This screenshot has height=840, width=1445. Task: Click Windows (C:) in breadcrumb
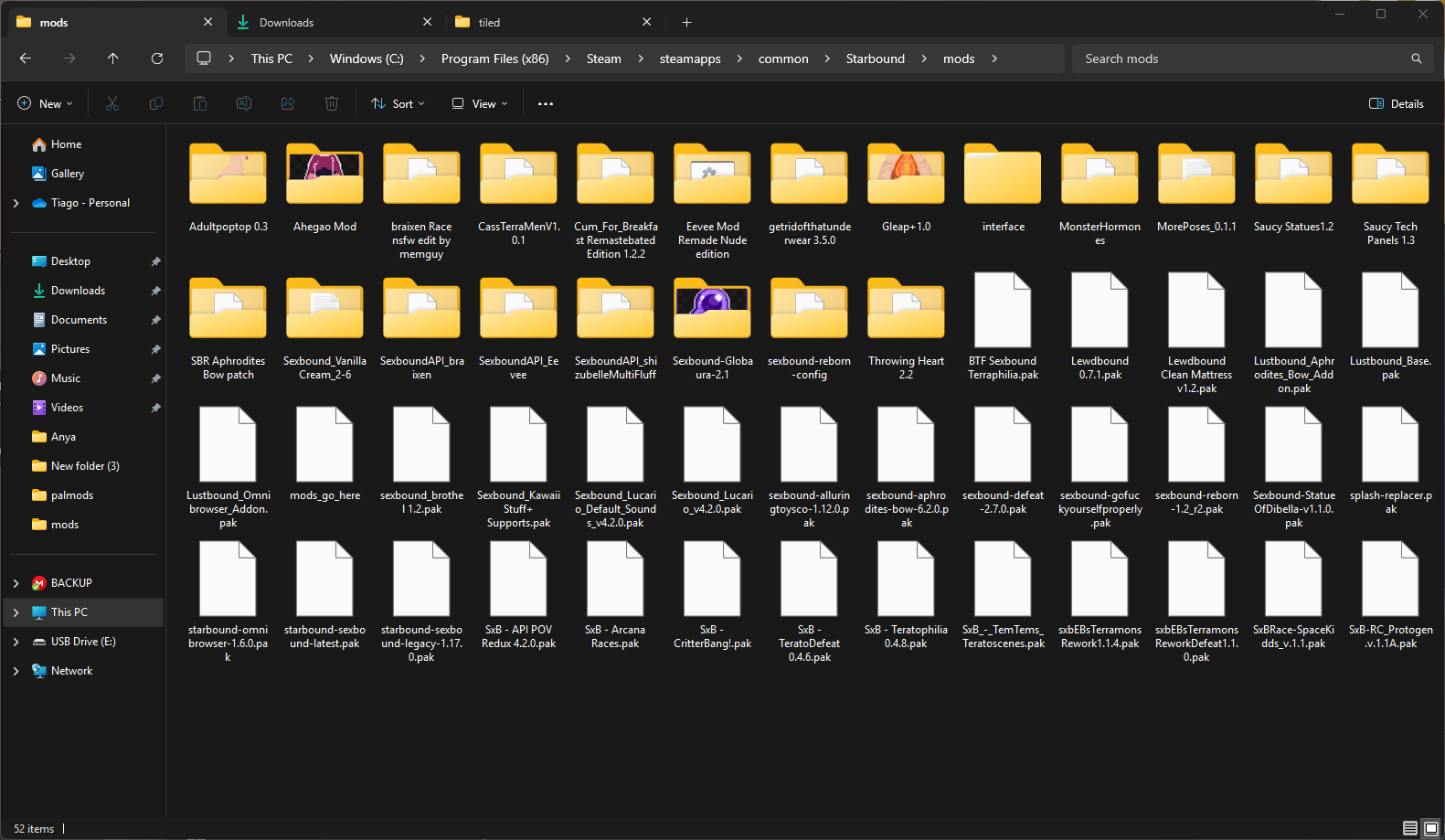coord(367,58)
